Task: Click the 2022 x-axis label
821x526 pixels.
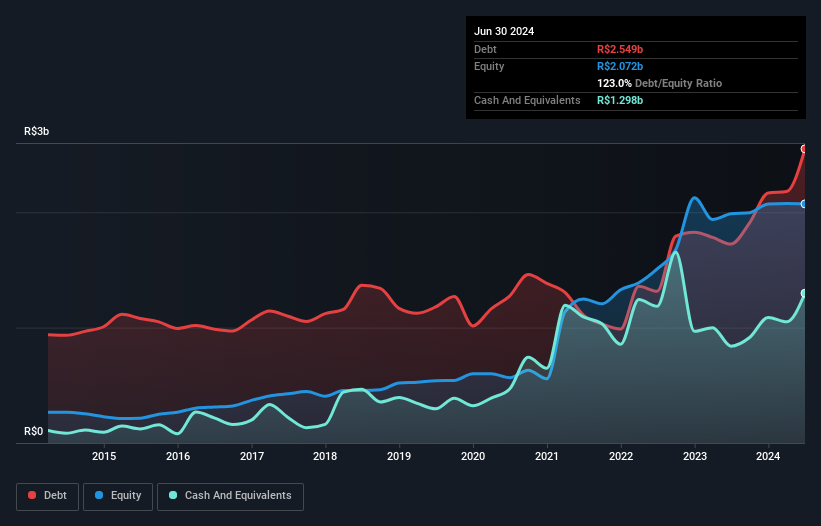Action: tap(621, 456)
